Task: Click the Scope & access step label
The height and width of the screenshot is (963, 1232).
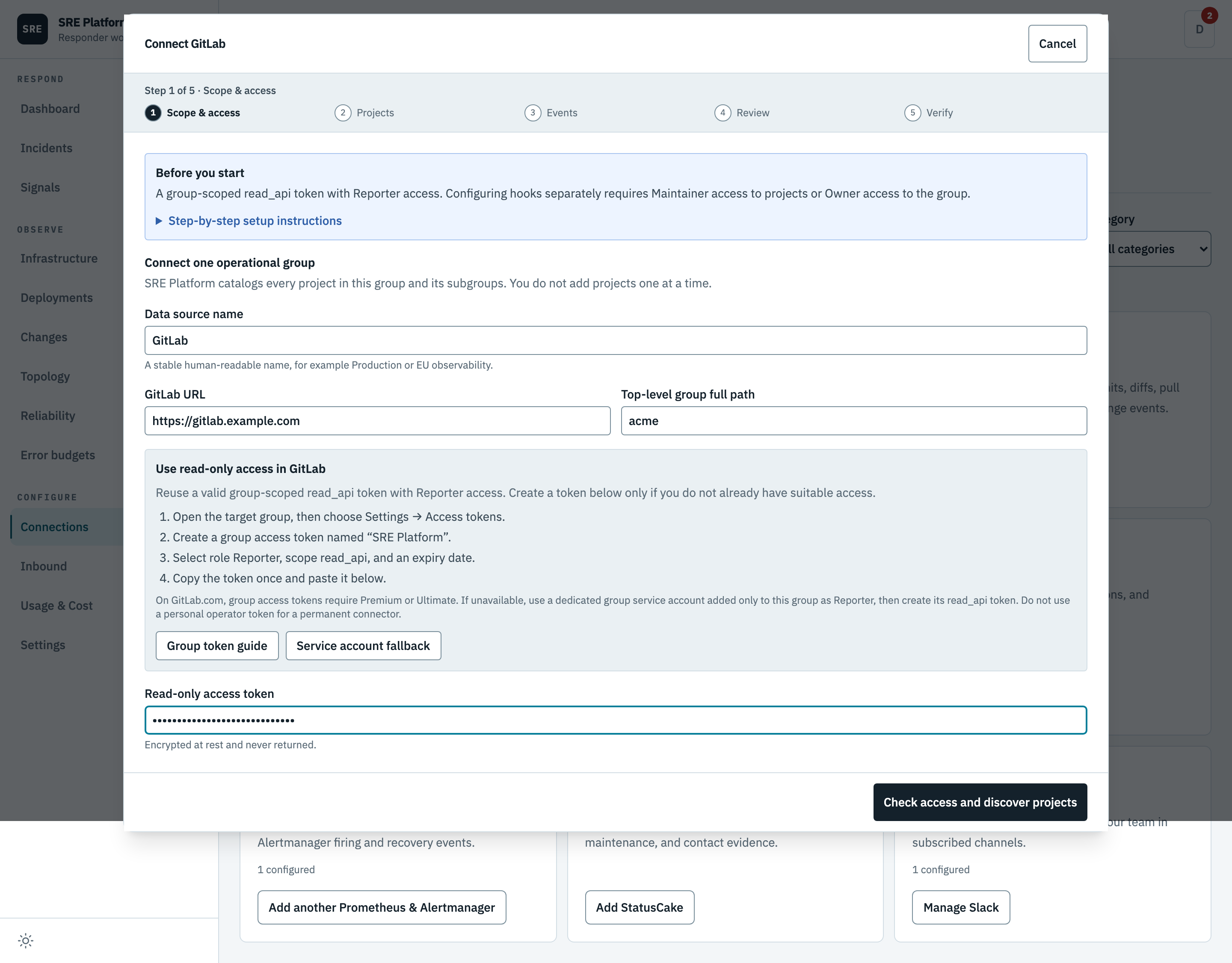Action: click(x=203, y=113)
